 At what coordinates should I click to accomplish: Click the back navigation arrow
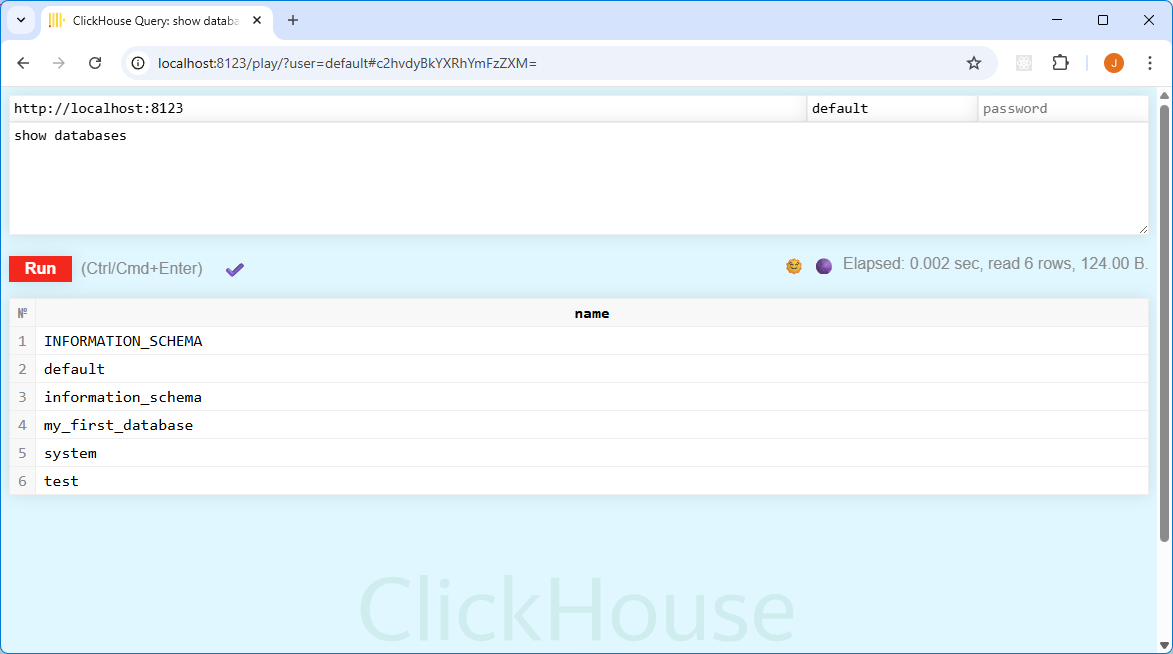coord(23,62)
